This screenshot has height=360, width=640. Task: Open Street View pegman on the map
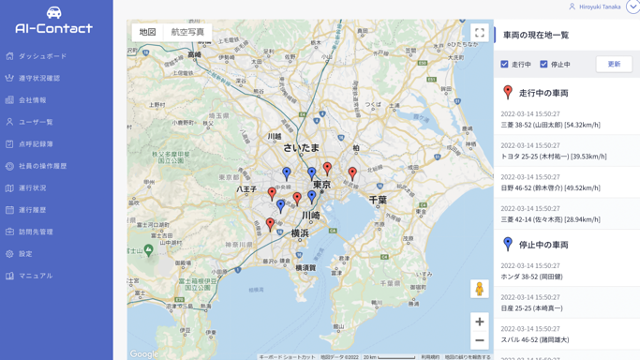(480, 289)
